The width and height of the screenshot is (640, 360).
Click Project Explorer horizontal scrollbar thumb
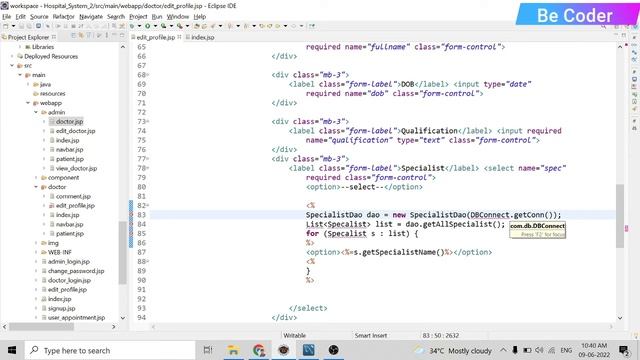coord(41,327)
